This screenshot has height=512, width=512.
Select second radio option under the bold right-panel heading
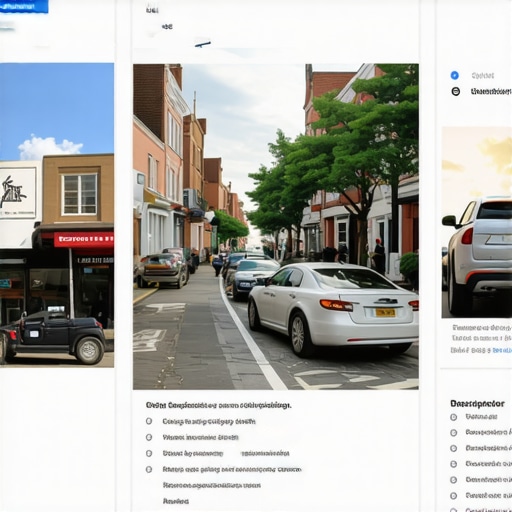point(453,433)
